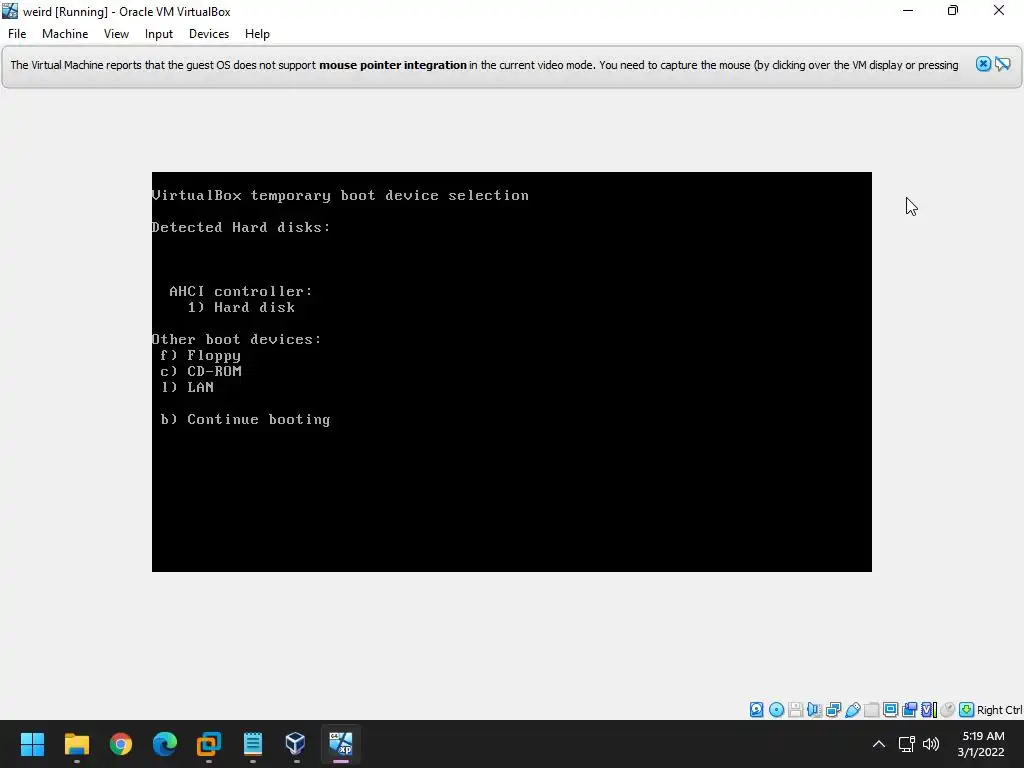The height and width of the screenshot is (768, 1024).
Task: Click 'VirtualBox temporary boot device selection' title text
Action: [x=340, y=195]
